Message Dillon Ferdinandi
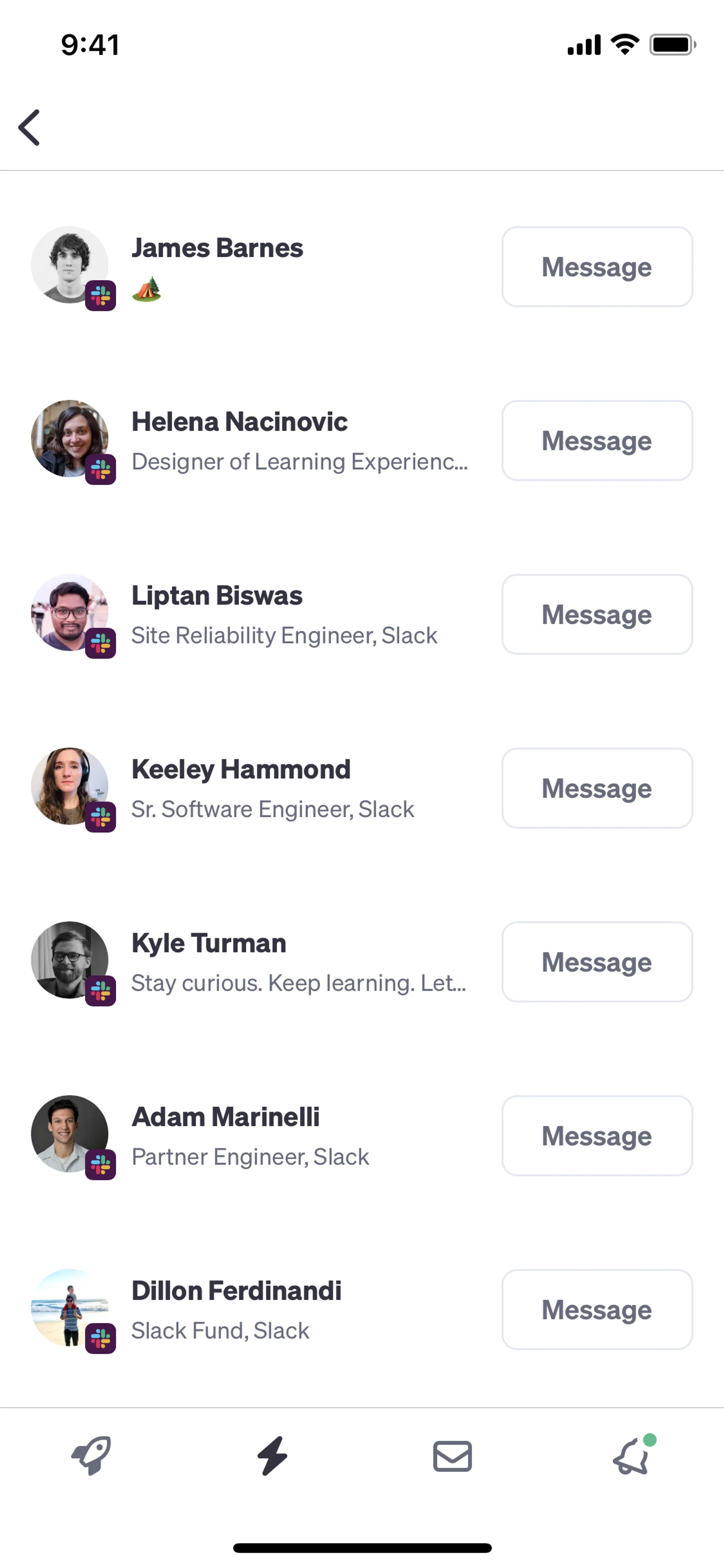Viewport: 724px width, 1568px height. [597, 1309]
